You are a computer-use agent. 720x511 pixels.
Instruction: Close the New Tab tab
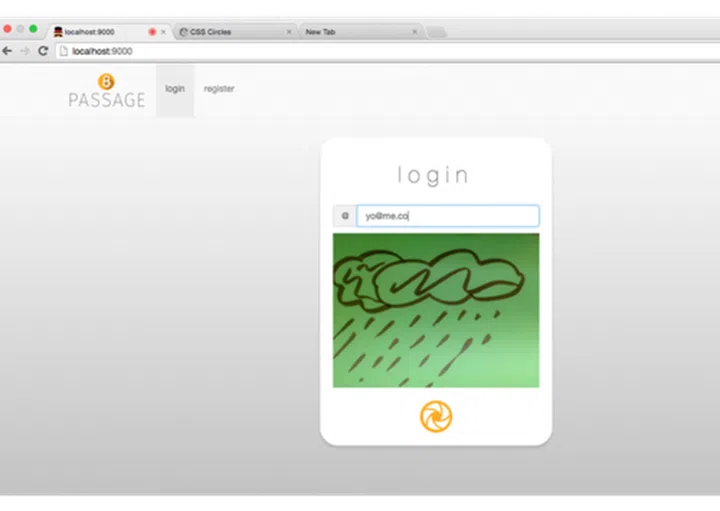(415, 32)
